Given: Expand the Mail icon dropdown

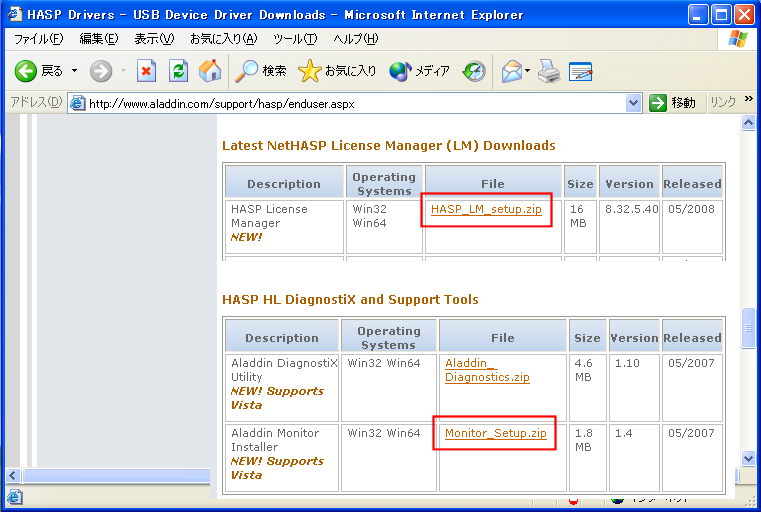Looking at the screenshot, I should [527, 71].
